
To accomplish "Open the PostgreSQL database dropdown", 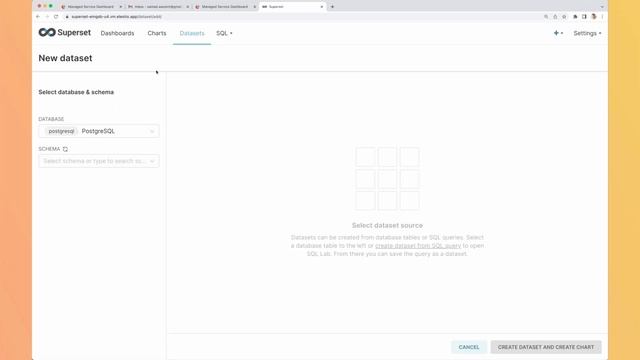I will [x=99, y=131].
